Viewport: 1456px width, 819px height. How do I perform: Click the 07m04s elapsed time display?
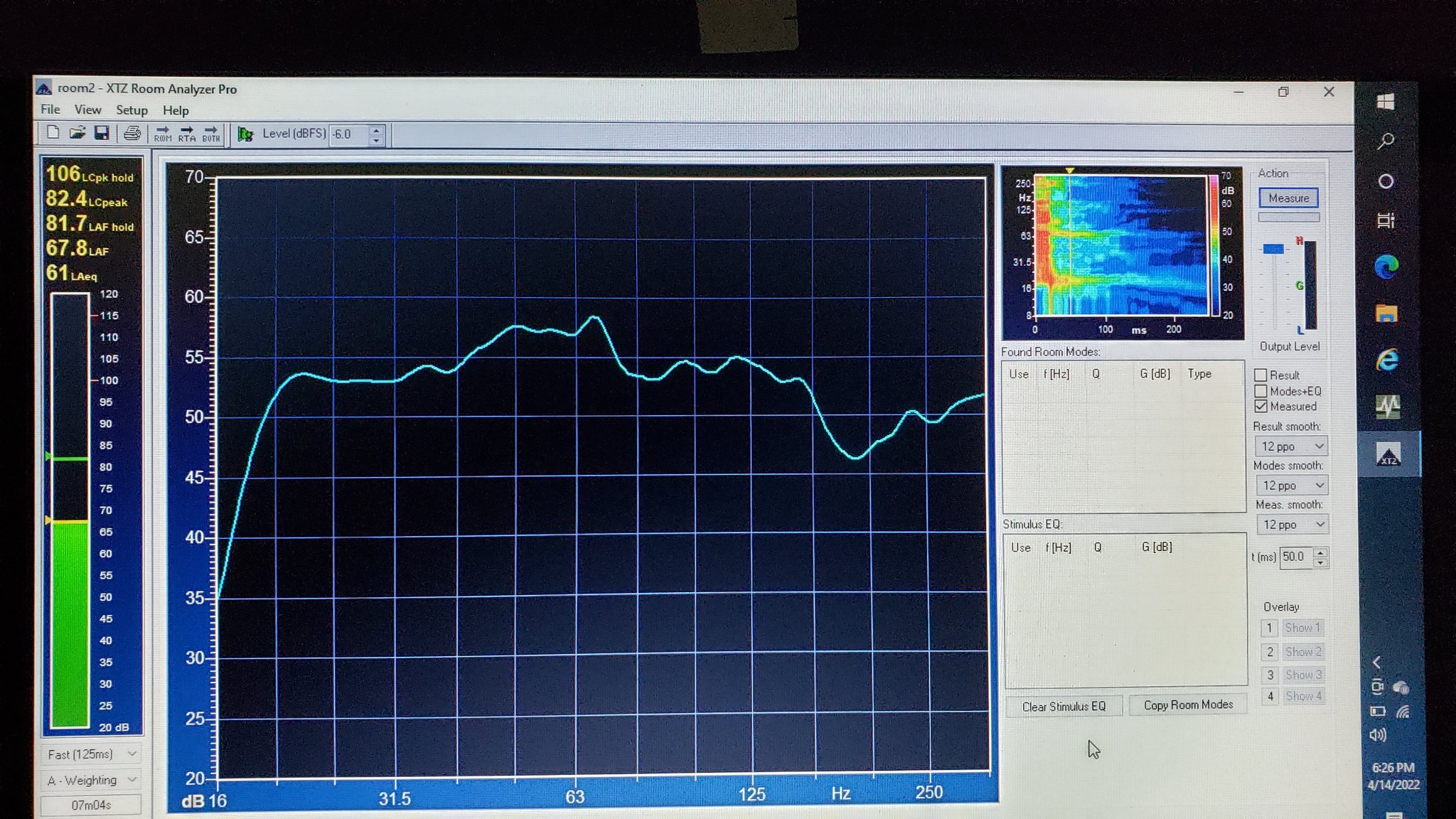click(x=91, y=805)
